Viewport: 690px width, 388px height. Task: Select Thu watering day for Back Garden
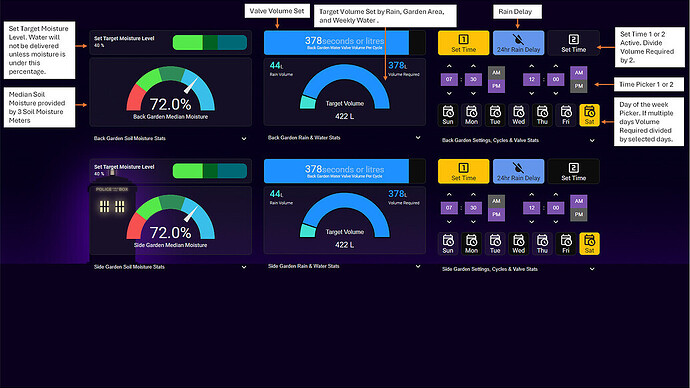click(542, 115)
